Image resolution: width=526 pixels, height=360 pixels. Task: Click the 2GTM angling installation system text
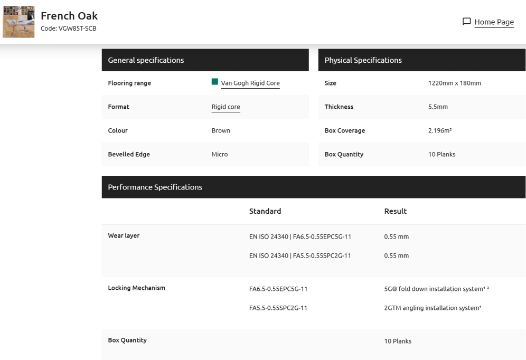click(x=433, y=308)
